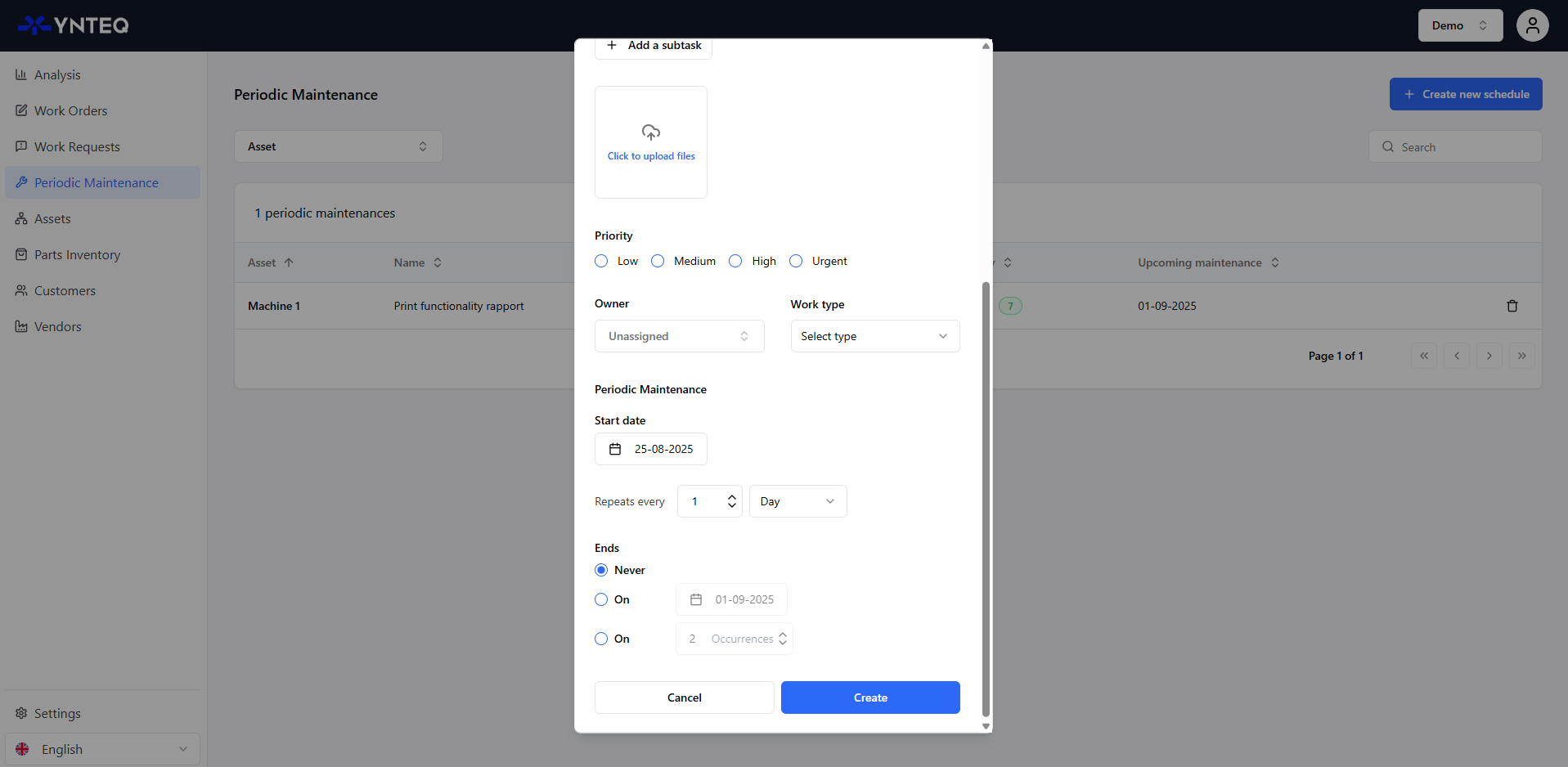This screenshot has height=767, width=1568.
Task: Select the Low priority radio button
Action: click(601, 261)
